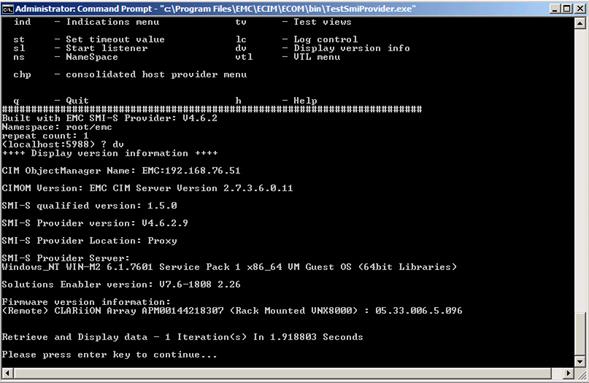589x383 pixels.
Task: Click the 'repeat count: 1' line
Action: [45, 136]
